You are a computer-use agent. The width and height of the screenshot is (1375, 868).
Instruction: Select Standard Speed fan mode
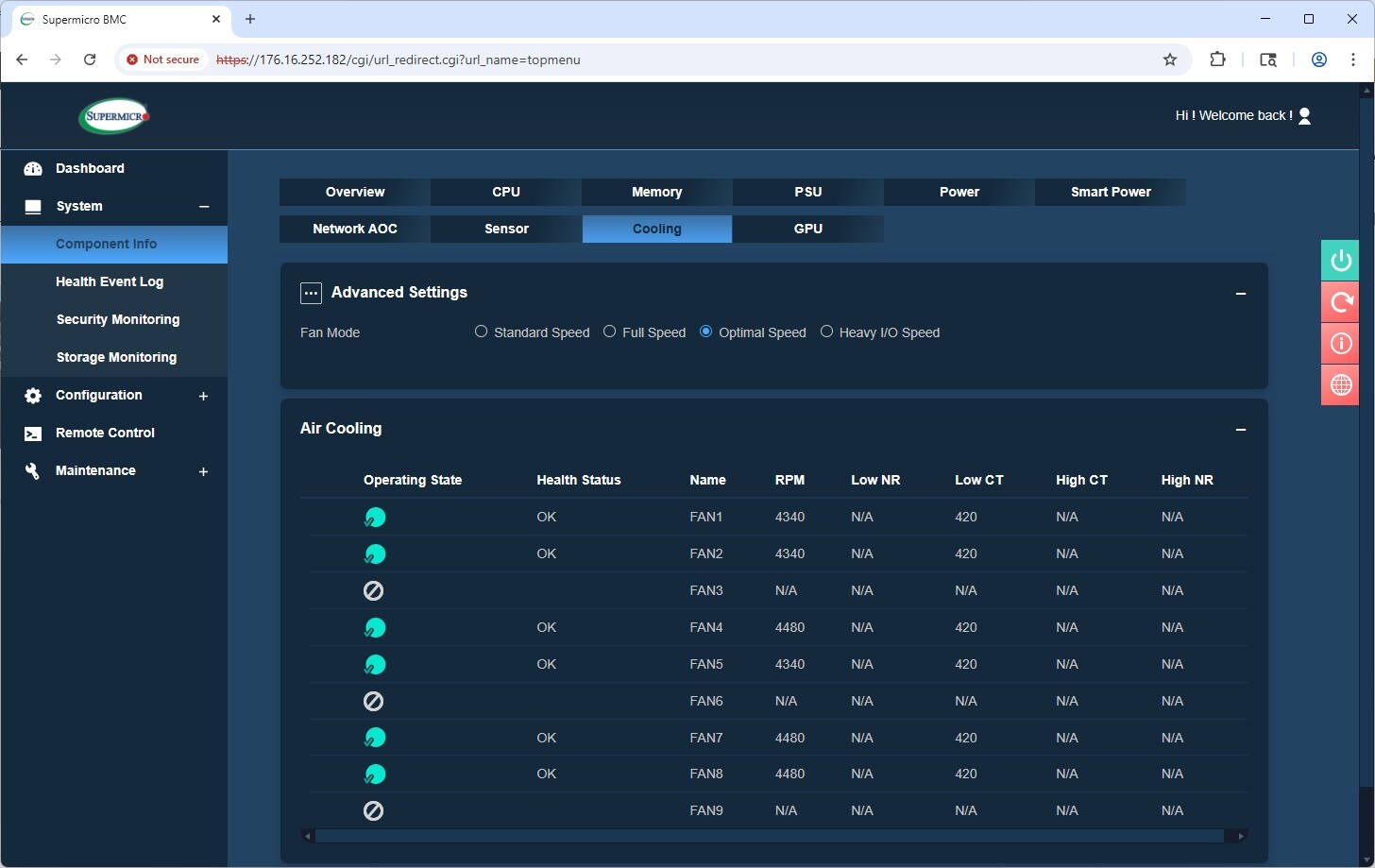click(482, 332)
